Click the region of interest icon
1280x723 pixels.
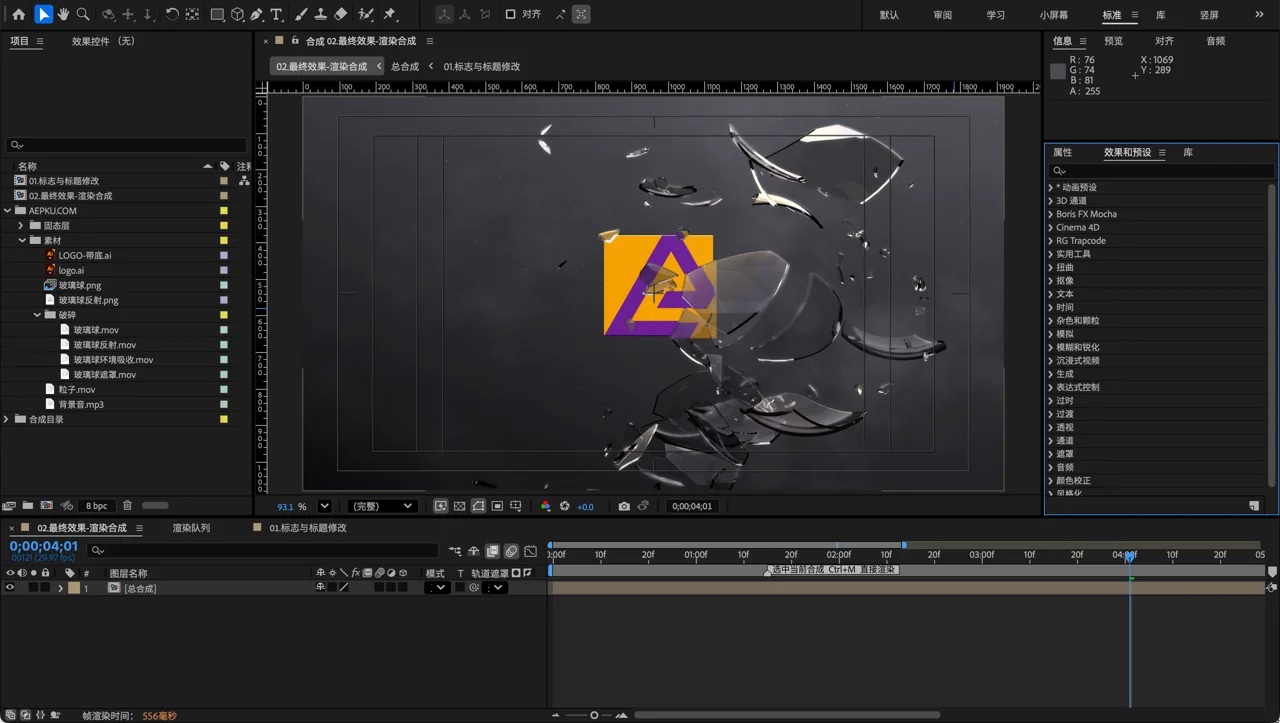[497, 506]
